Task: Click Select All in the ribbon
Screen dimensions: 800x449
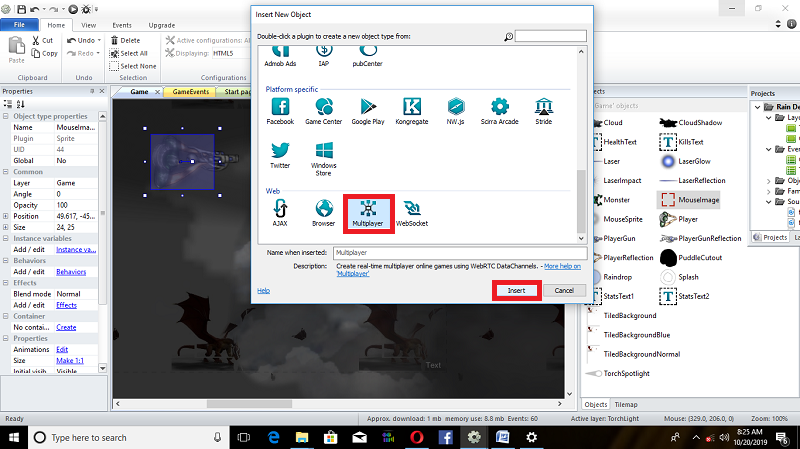Action: 129,53
